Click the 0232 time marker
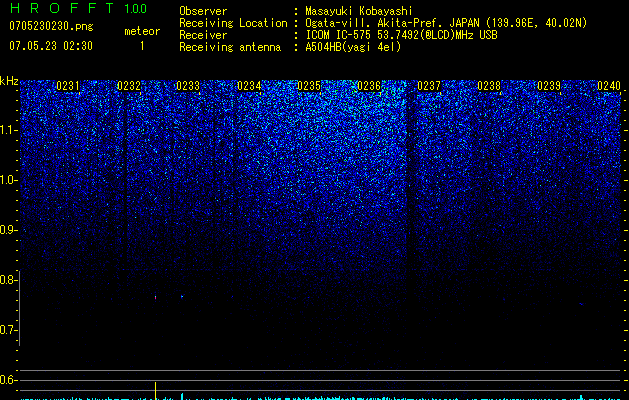Image resolution: width=629 pixels, height=400 pixels. [129, 86]
